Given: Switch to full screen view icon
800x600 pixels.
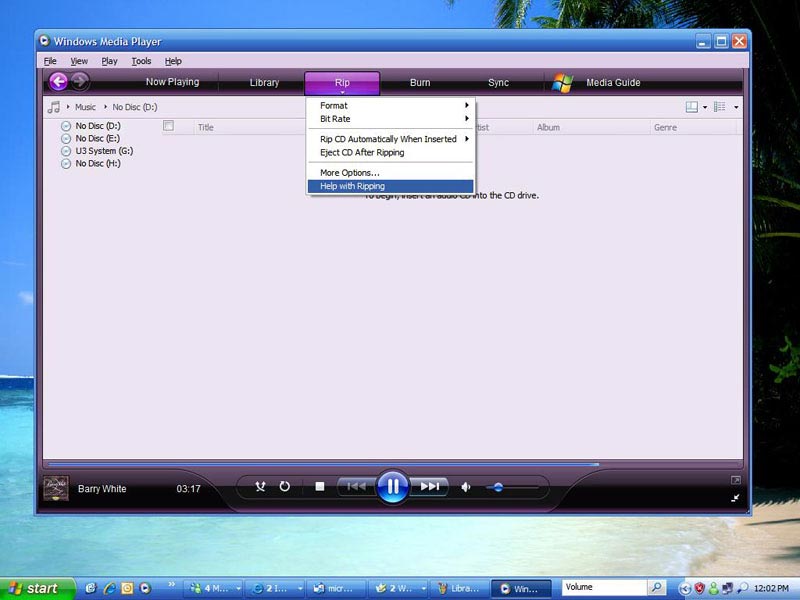Looking at the screenshot, I should [735, 480].
